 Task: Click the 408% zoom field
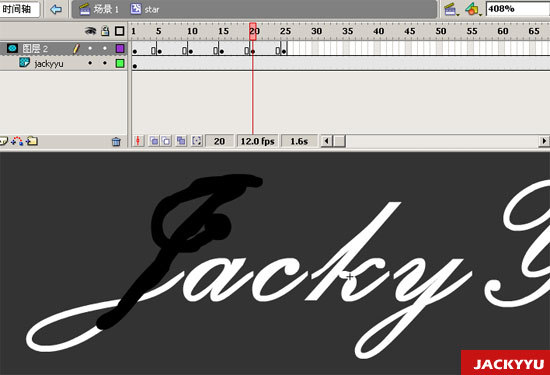coord(518,9)
